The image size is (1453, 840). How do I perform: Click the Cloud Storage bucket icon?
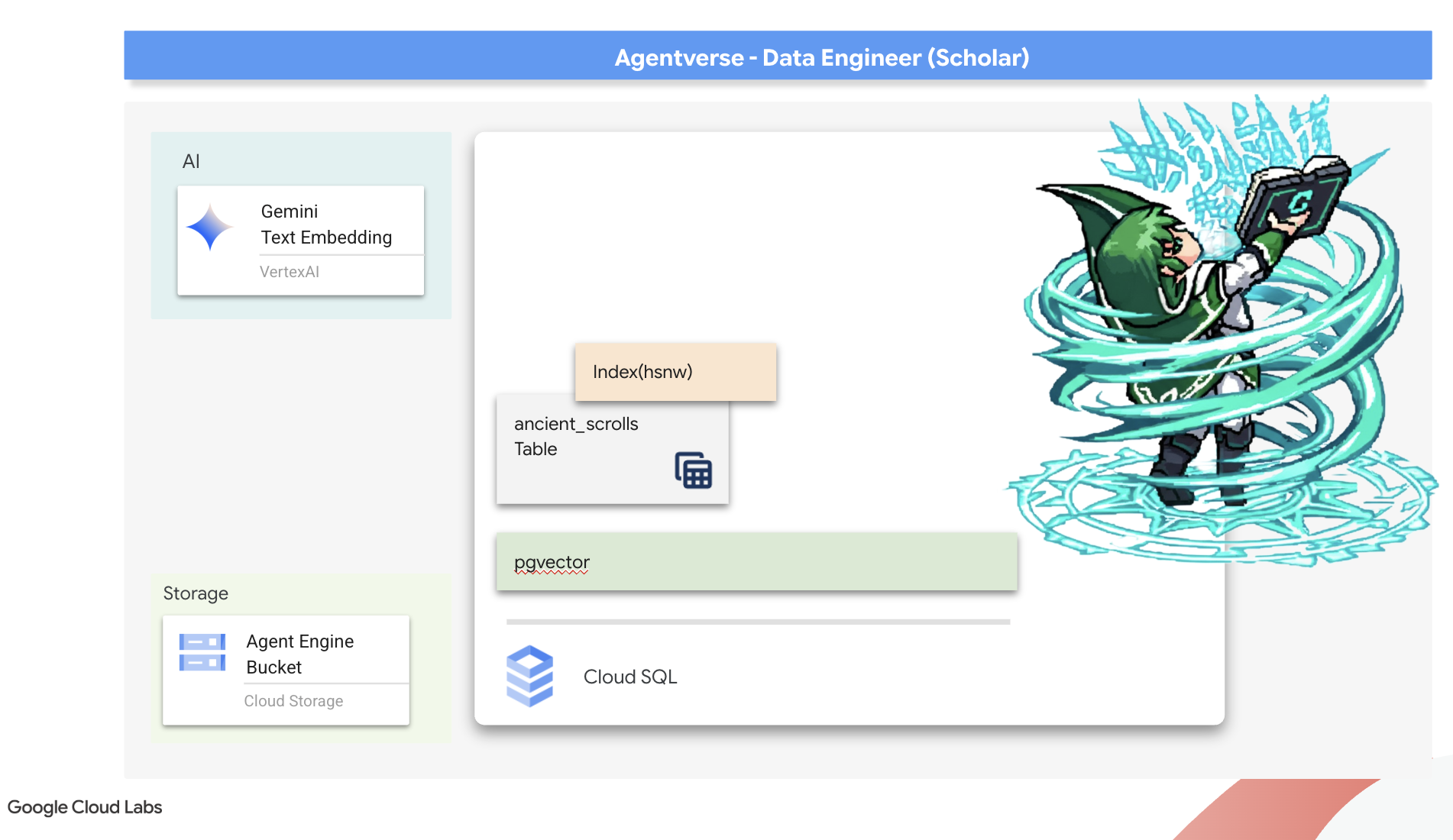[202, 652]
